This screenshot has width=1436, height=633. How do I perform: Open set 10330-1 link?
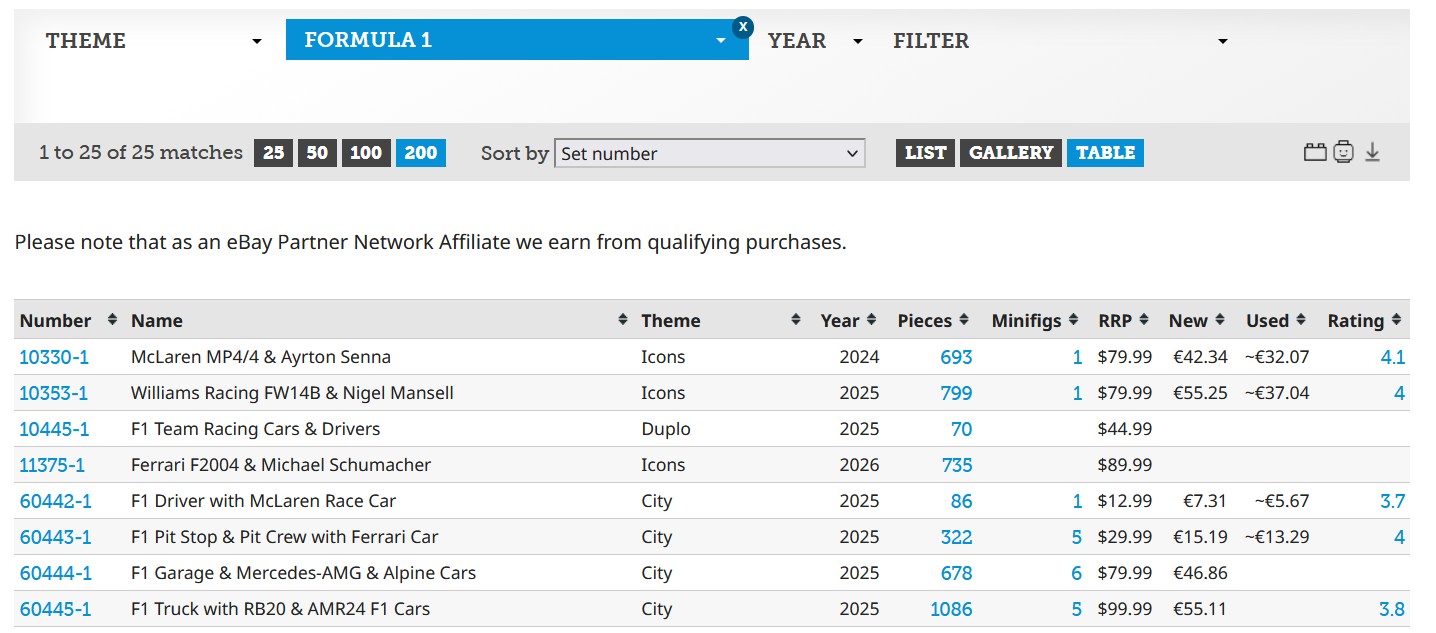pyautogui.click(x=54, y=357)
